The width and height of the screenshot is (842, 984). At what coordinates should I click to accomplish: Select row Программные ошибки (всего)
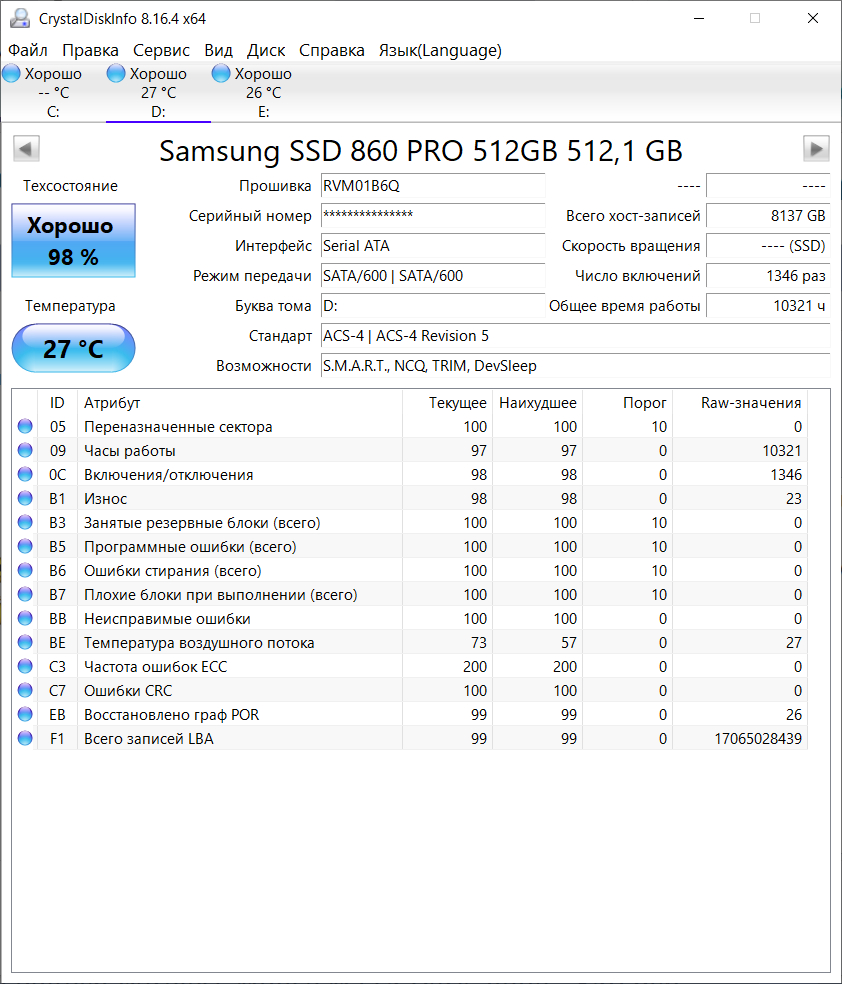coord(410,547)
